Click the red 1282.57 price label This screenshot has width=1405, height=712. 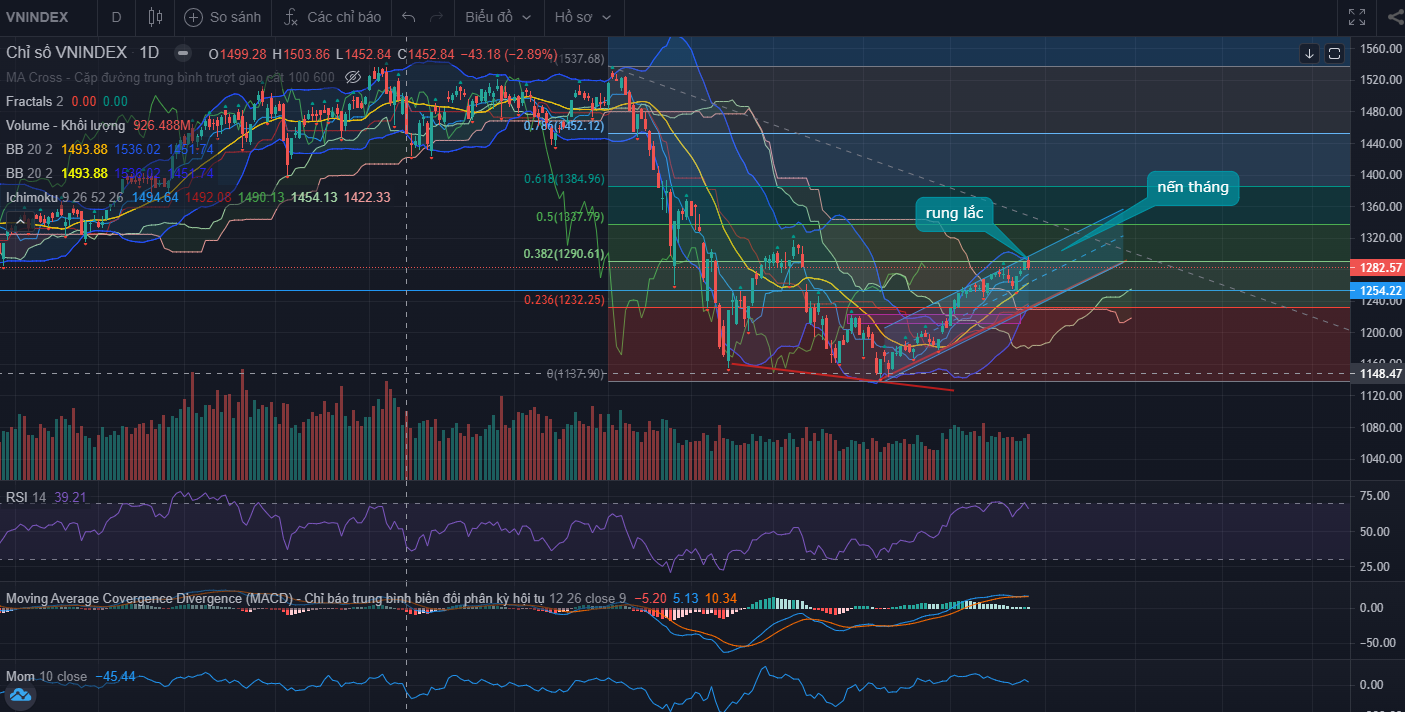[x=1375, y=268]
